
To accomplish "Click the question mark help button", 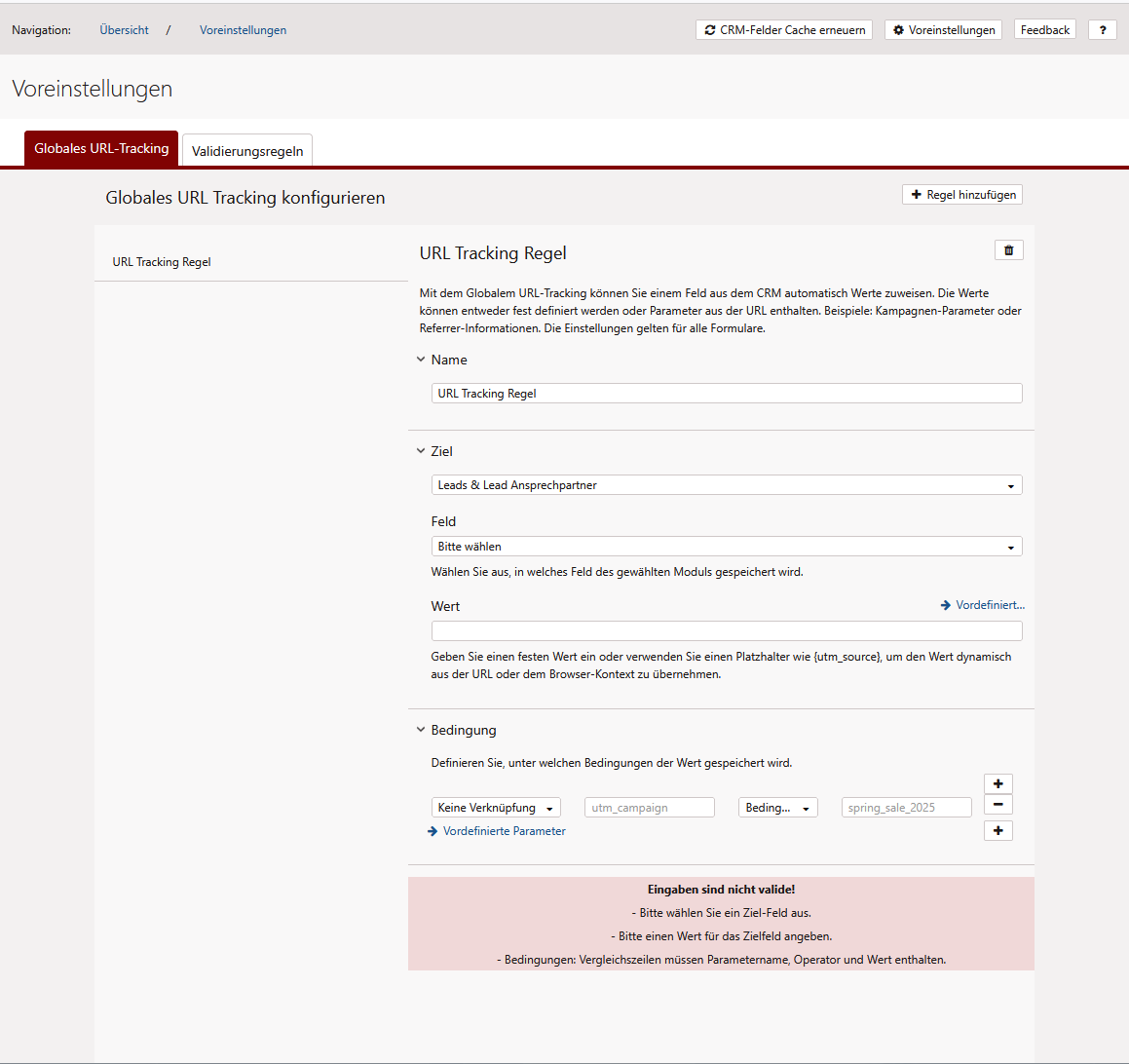I will (1102, 30).
